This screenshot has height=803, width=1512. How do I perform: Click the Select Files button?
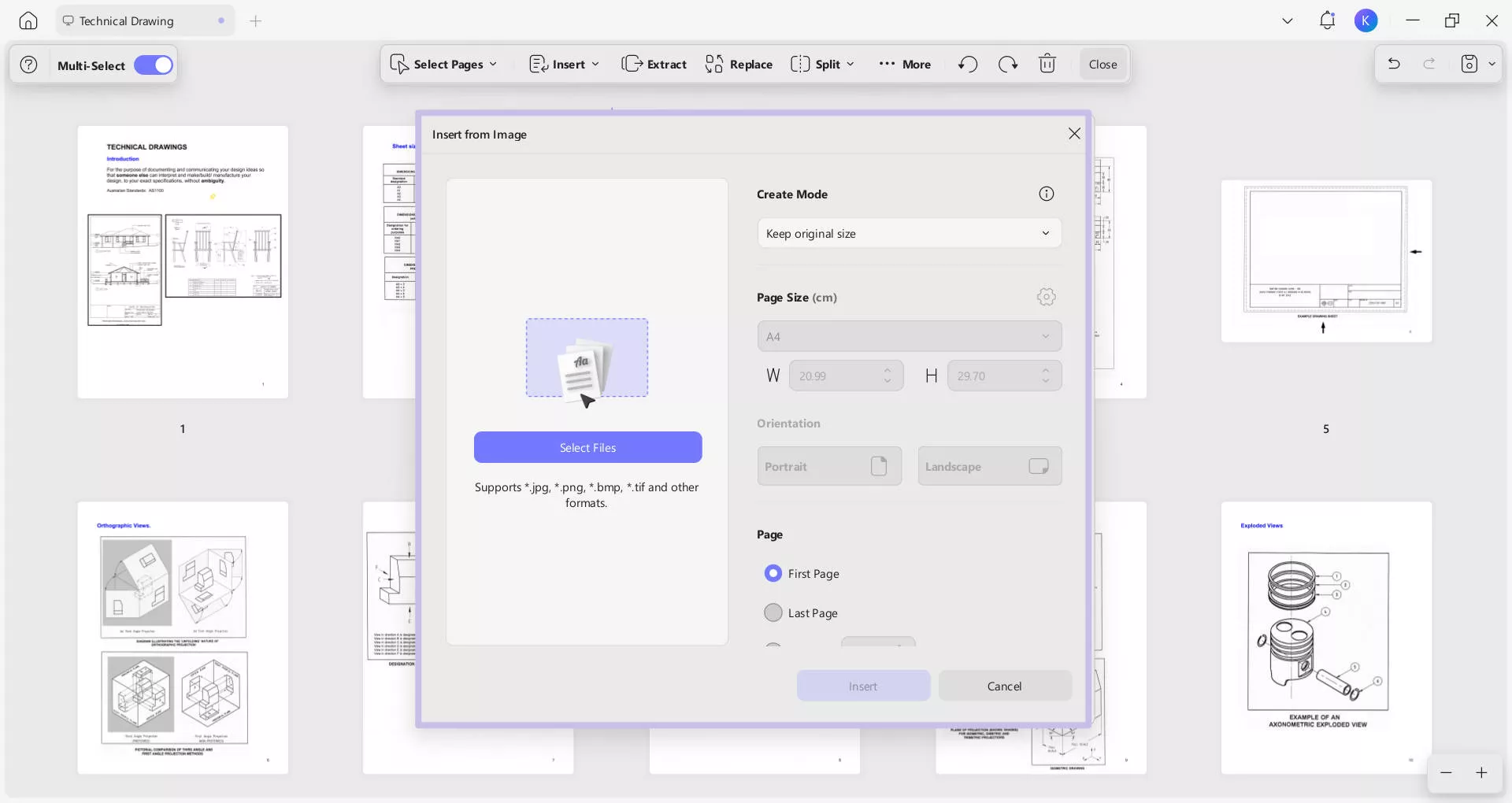click(587, 447)
